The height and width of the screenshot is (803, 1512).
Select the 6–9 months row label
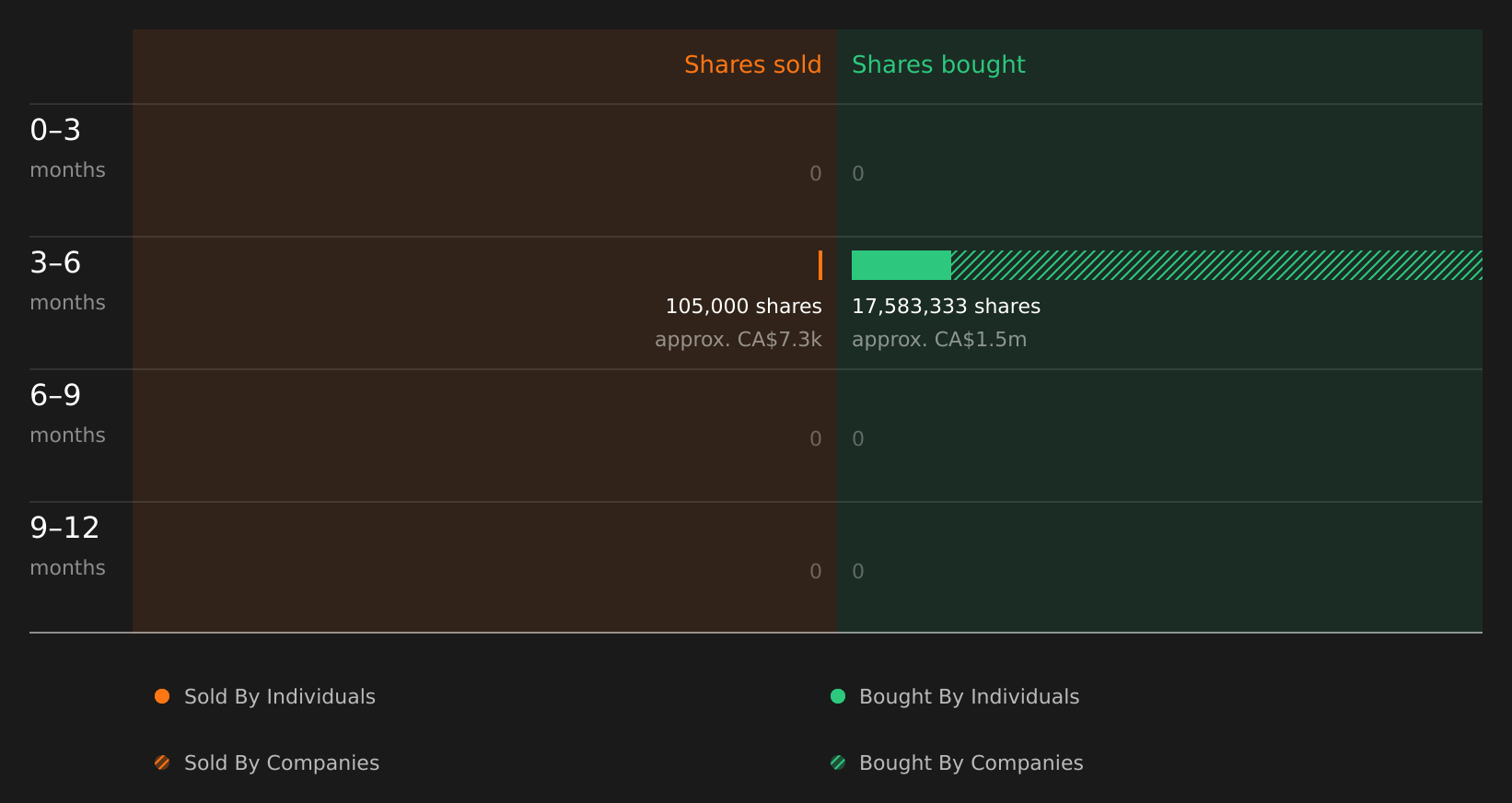(x=67, y=413)
